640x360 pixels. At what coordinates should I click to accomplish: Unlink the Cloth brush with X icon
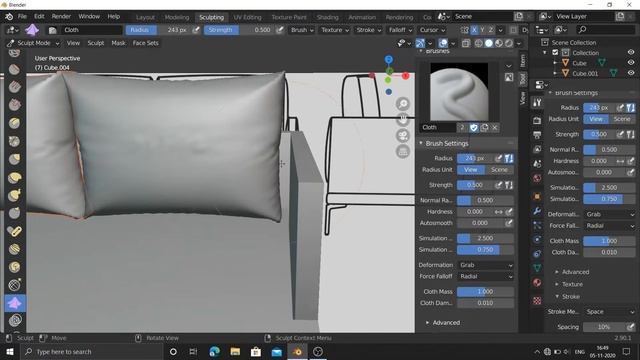(x=495, y=127)
